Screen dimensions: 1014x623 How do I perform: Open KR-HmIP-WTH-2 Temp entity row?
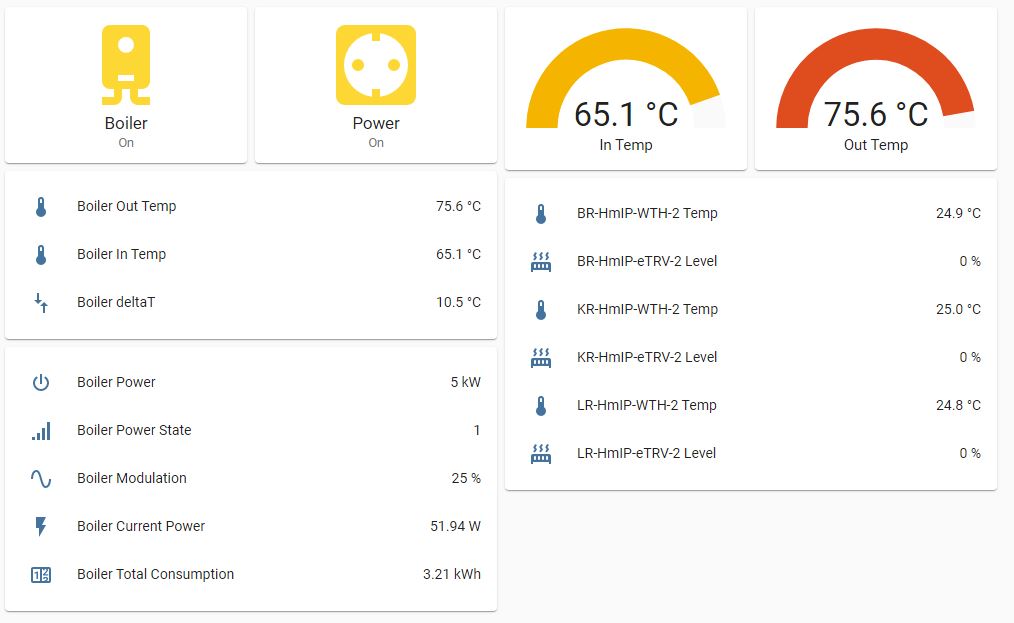pyautogui.click(x=647, y=310)
